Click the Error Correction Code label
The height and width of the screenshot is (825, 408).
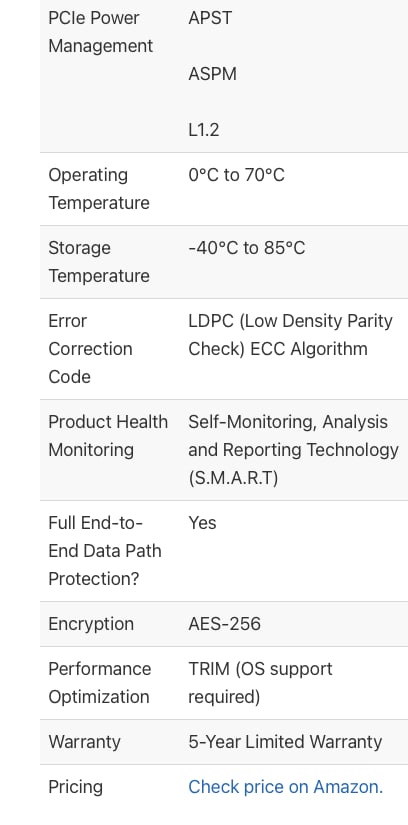tap(90, 349)
